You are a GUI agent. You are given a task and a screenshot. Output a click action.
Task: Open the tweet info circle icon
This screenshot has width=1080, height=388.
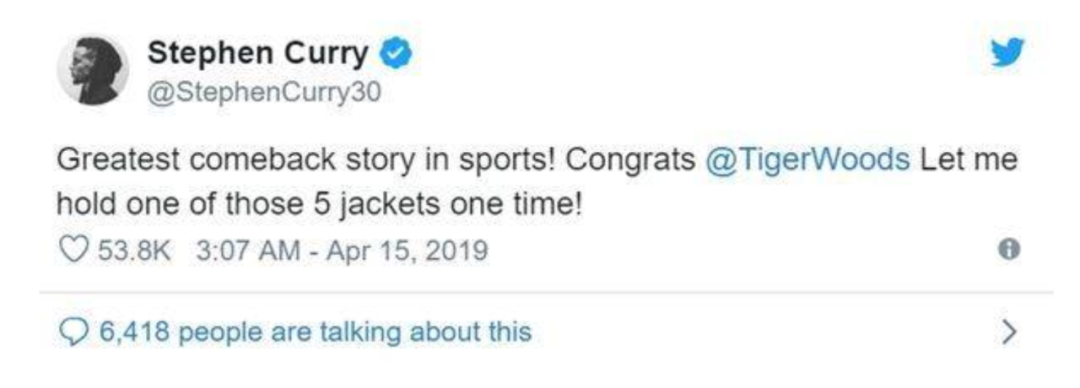pos(1010,249)
